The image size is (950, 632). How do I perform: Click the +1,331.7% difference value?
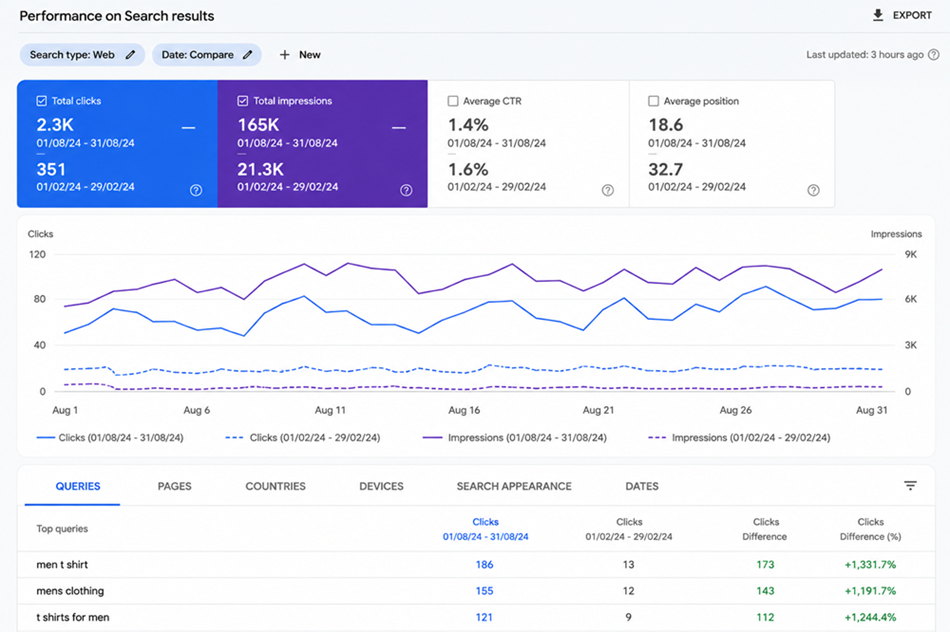[870, 565]
